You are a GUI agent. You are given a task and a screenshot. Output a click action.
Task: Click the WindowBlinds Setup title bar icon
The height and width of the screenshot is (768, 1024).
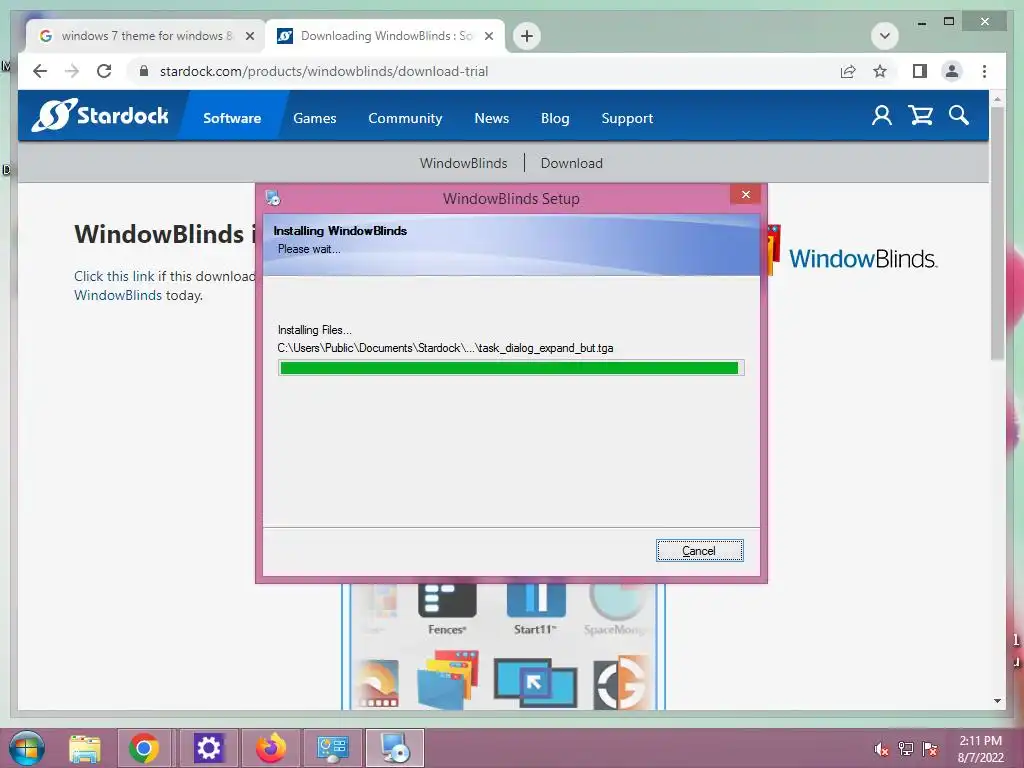(x=273, y=197)
